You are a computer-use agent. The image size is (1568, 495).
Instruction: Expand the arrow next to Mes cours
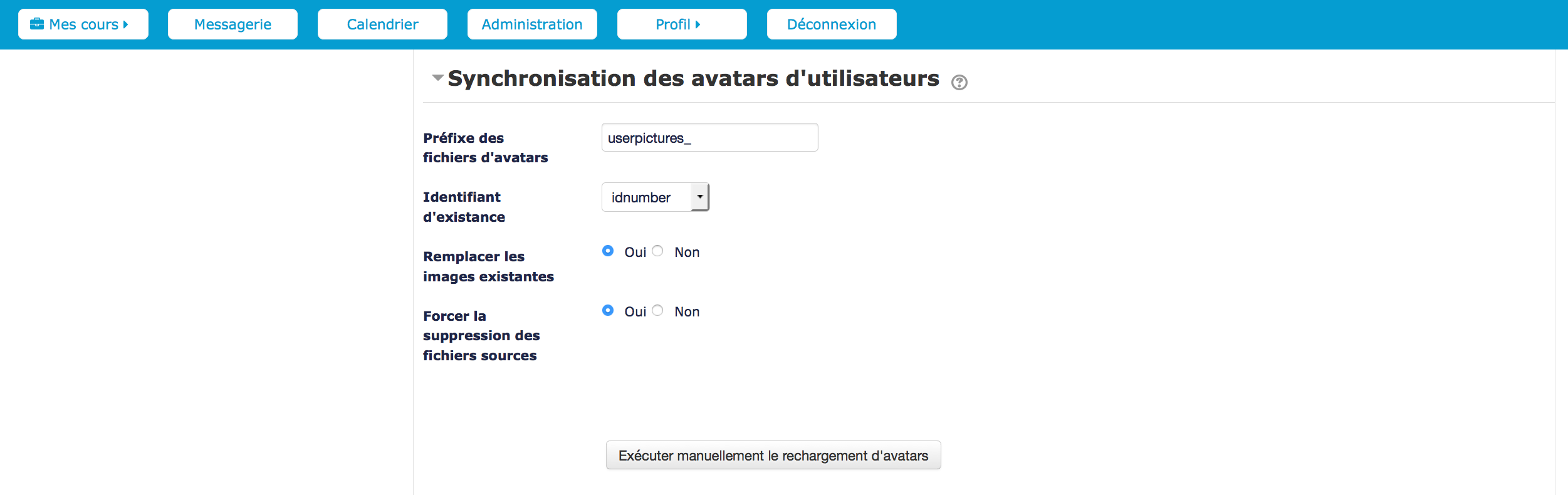click(126, 24)
